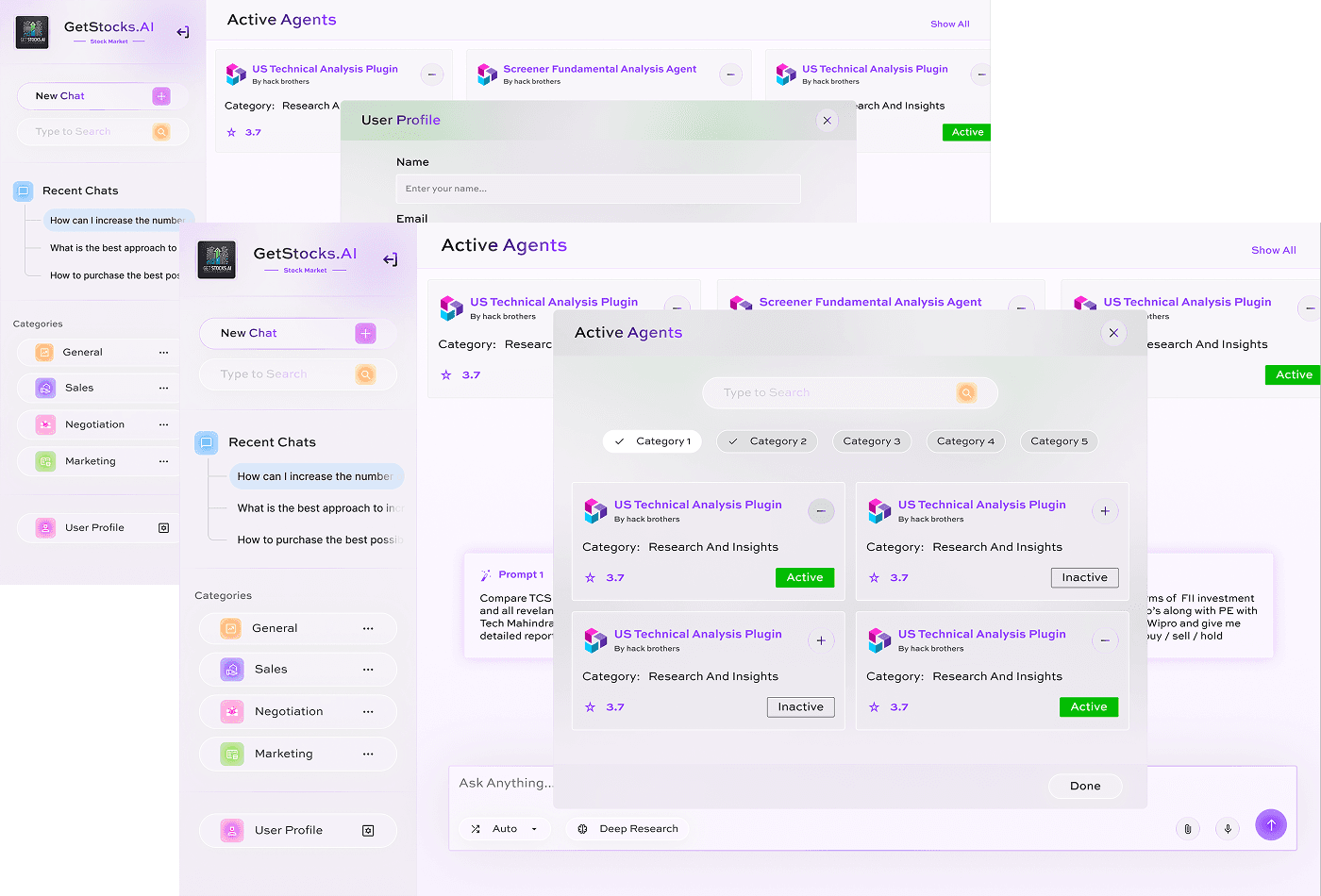
Task: Open General category icon, back window
Action: (x=44, y=352)
